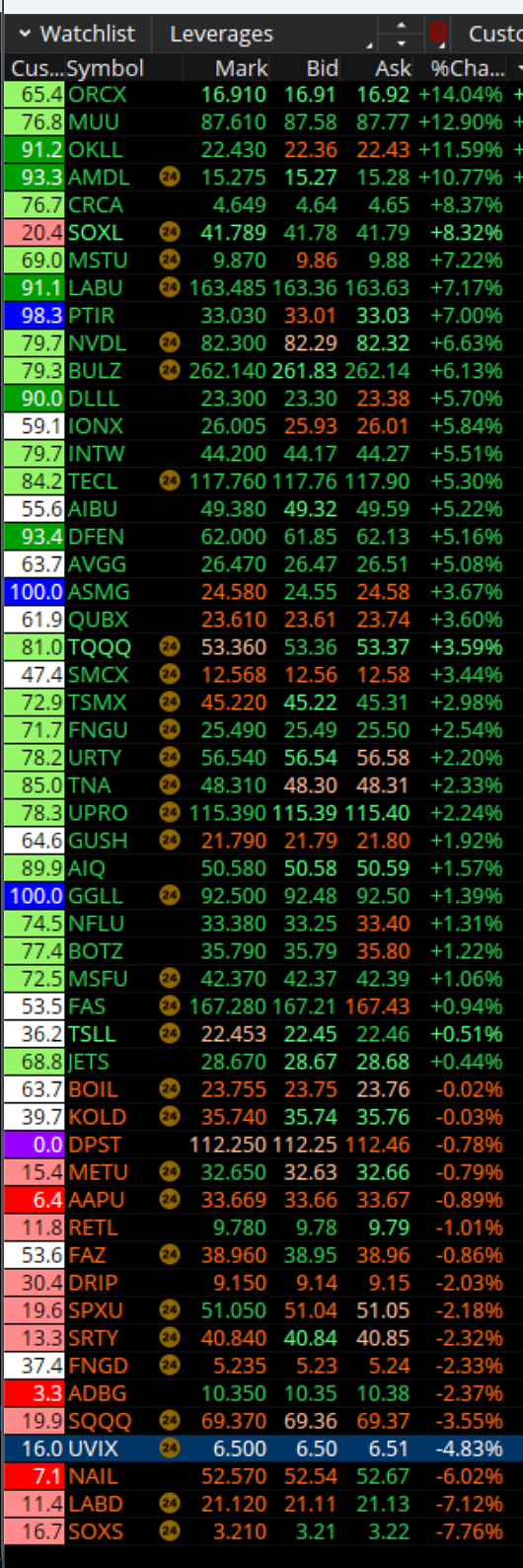This screenshot has width=523, height=1568.
Task: Select the AVGG symbol
Action: point(98,564)
